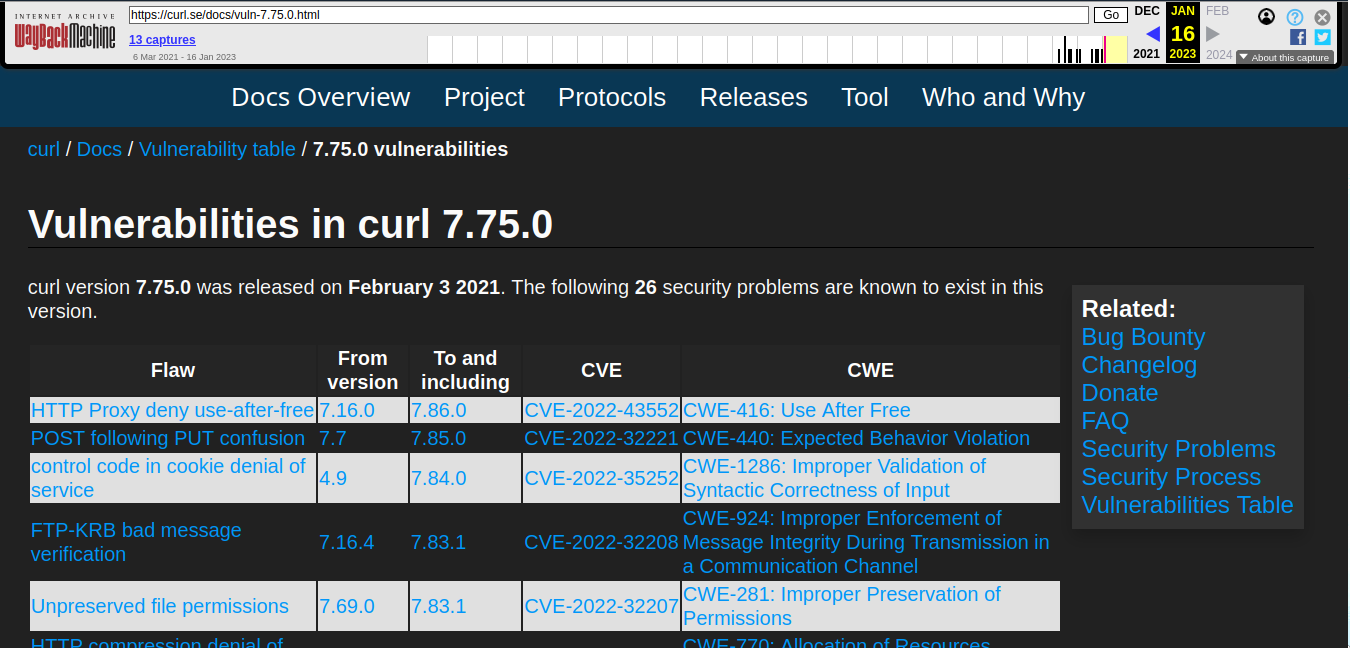Open POST following PUT confusion flaw
This screenshot has height=648, width=1350.
[168, 438]
